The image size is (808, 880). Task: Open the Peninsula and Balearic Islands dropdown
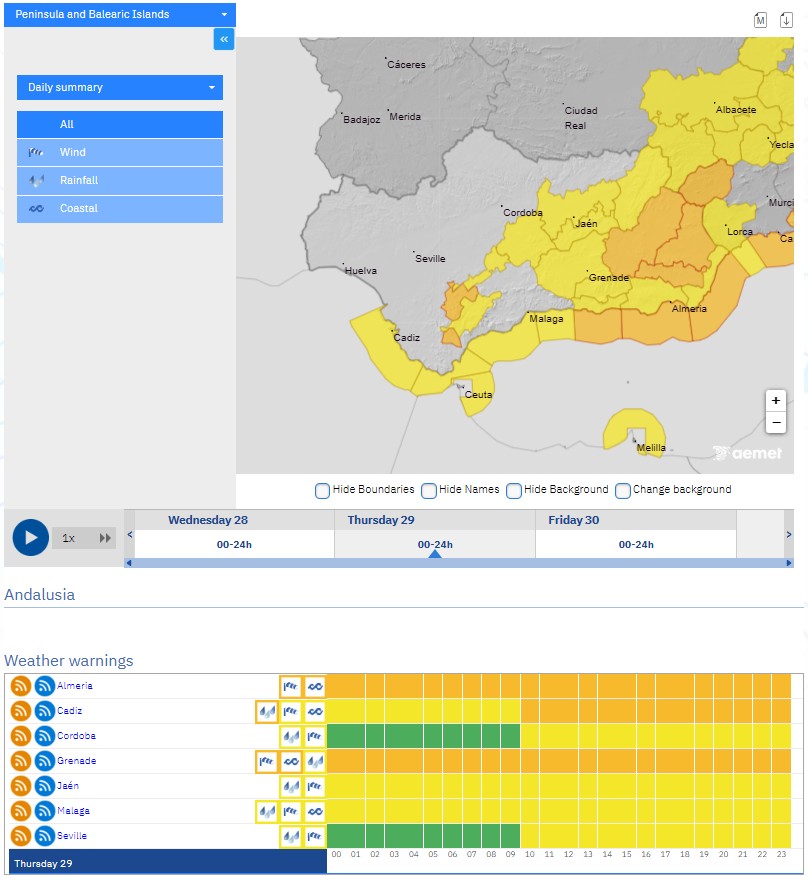[120, 14]
